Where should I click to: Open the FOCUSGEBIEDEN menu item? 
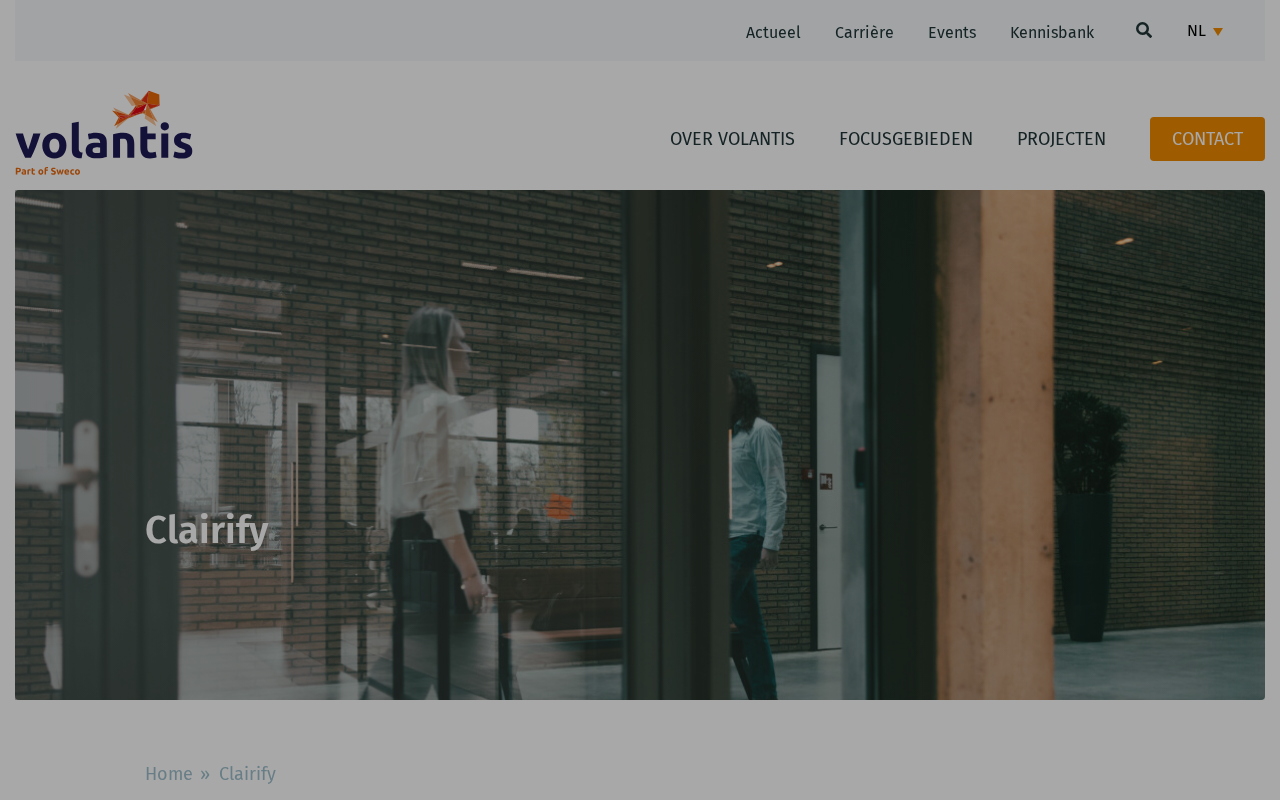point(906,139)
